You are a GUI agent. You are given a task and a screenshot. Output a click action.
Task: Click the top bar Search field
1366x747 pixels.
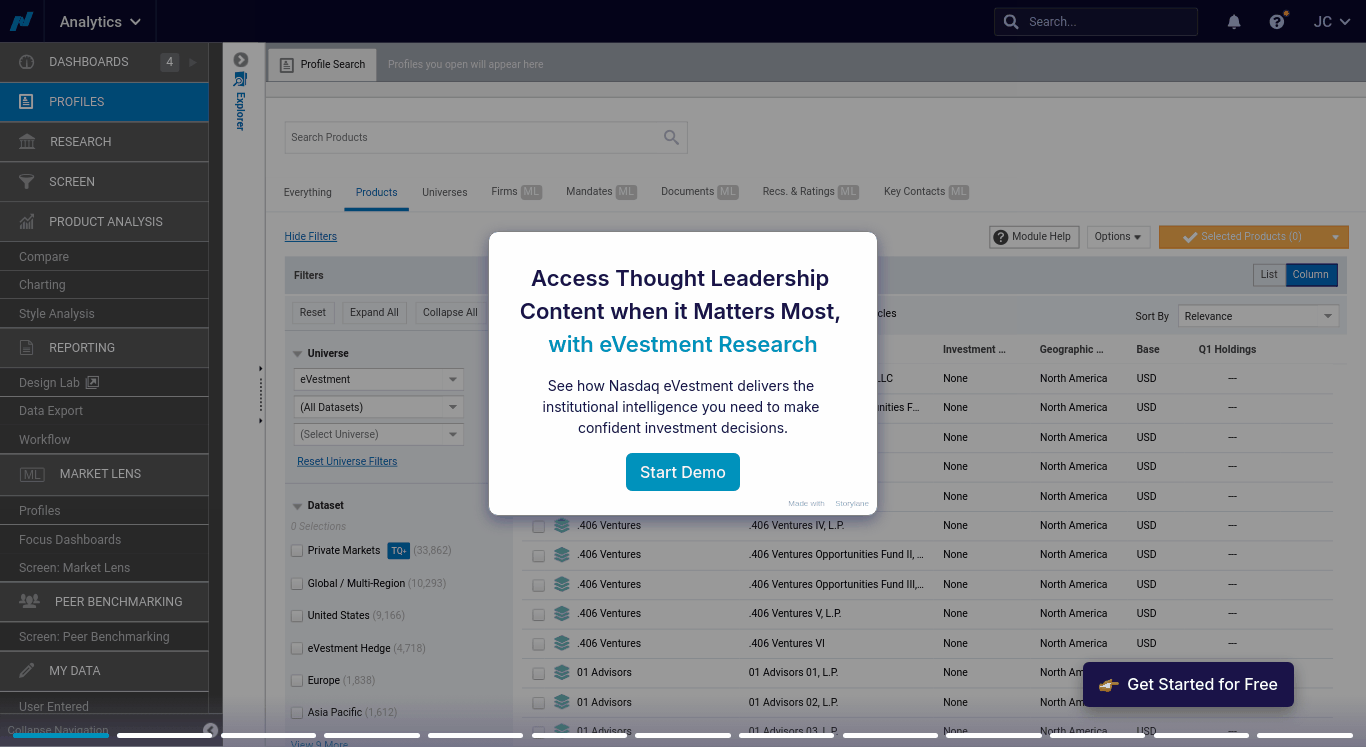1096,22
